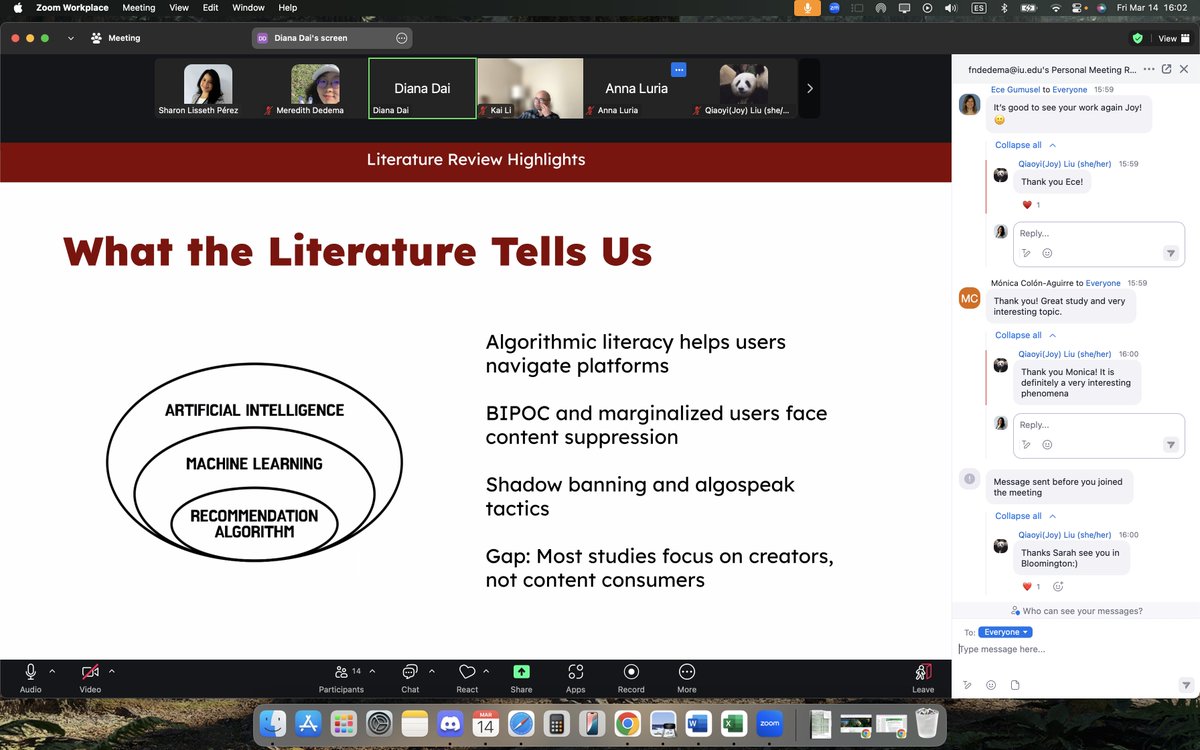Open the Edit menu
Image resolution: width=1200 pixels, height=750 pixels.
click(x=210, y=8)
